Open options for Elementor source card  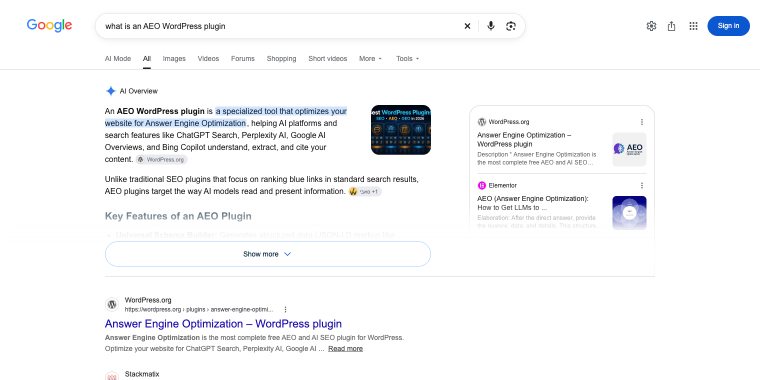(x=642, y=186)
